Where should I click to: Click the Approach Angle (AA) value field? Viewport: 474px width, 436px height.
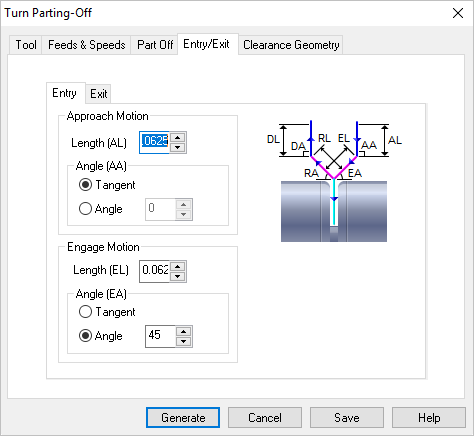[160, 209]
